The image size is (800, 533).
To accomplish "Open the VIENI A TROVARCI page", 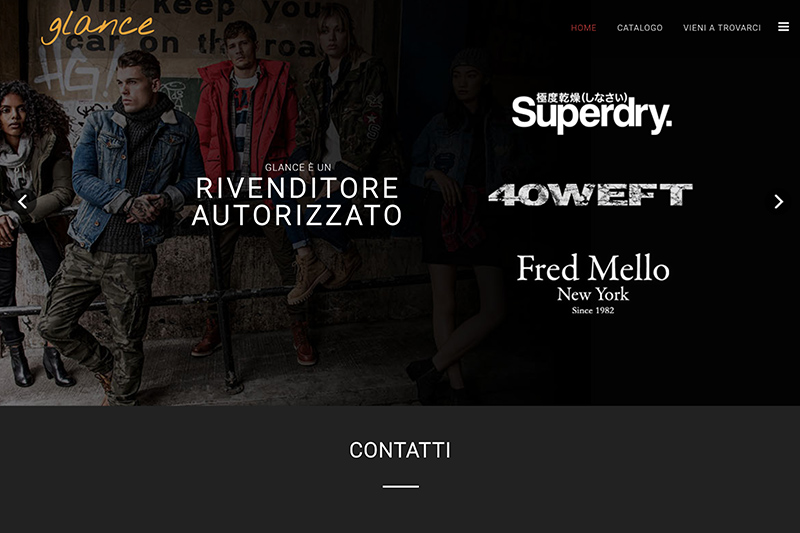I will 721,28.
